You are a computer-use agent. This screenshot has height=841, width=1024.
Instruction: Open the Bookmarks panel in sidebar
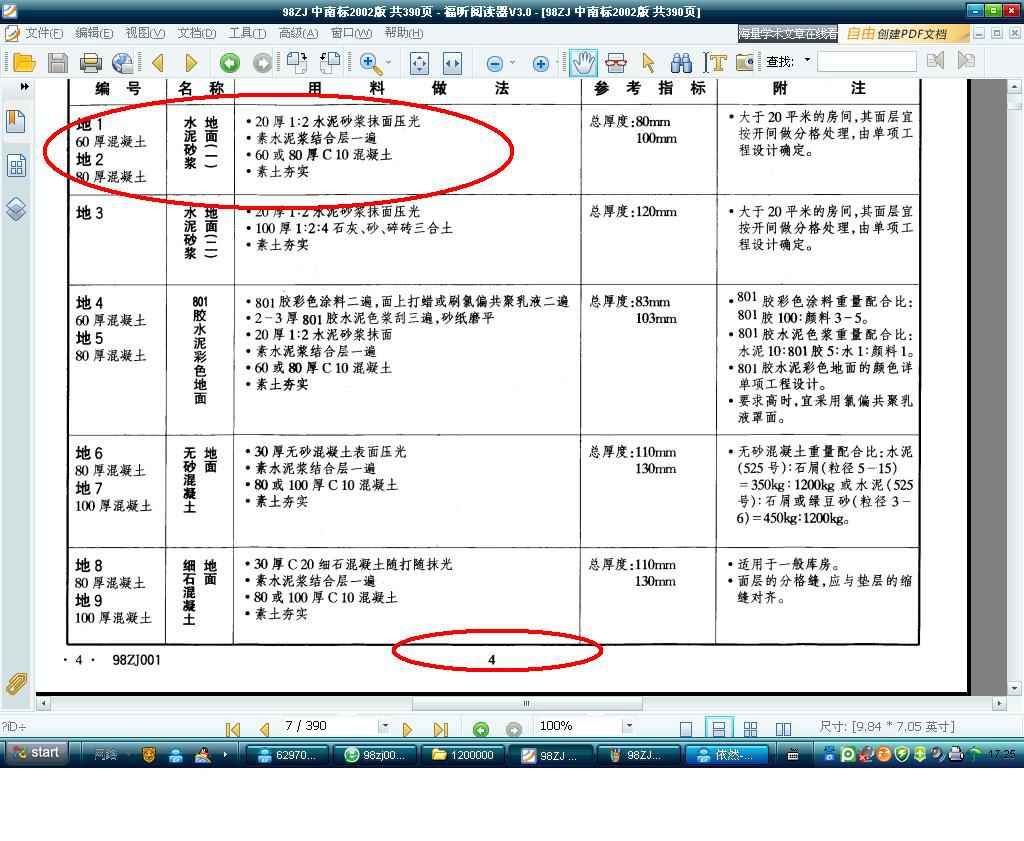pos(16,121)
